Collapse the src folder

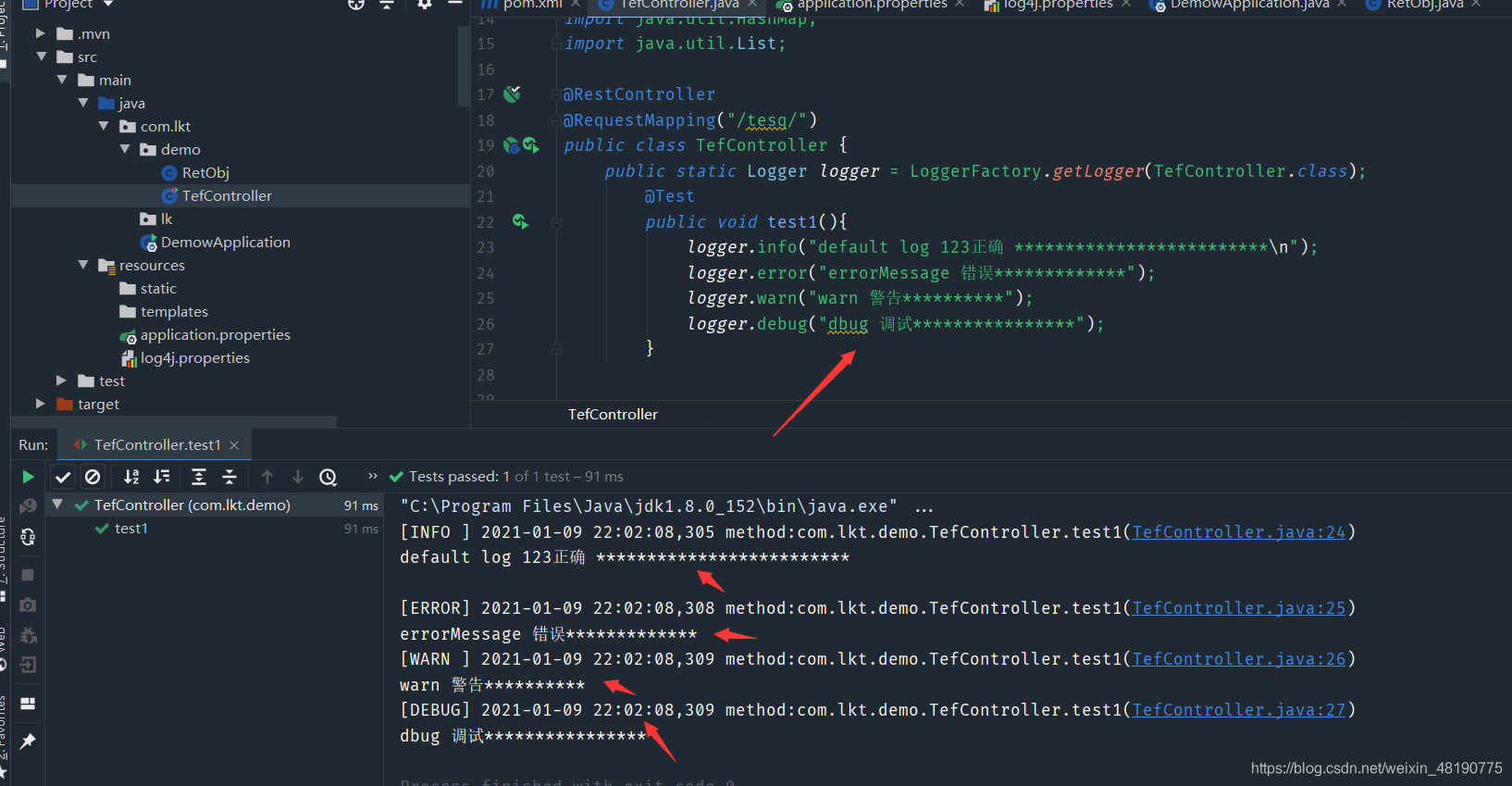pyautogui.click(x=41, y=56)
